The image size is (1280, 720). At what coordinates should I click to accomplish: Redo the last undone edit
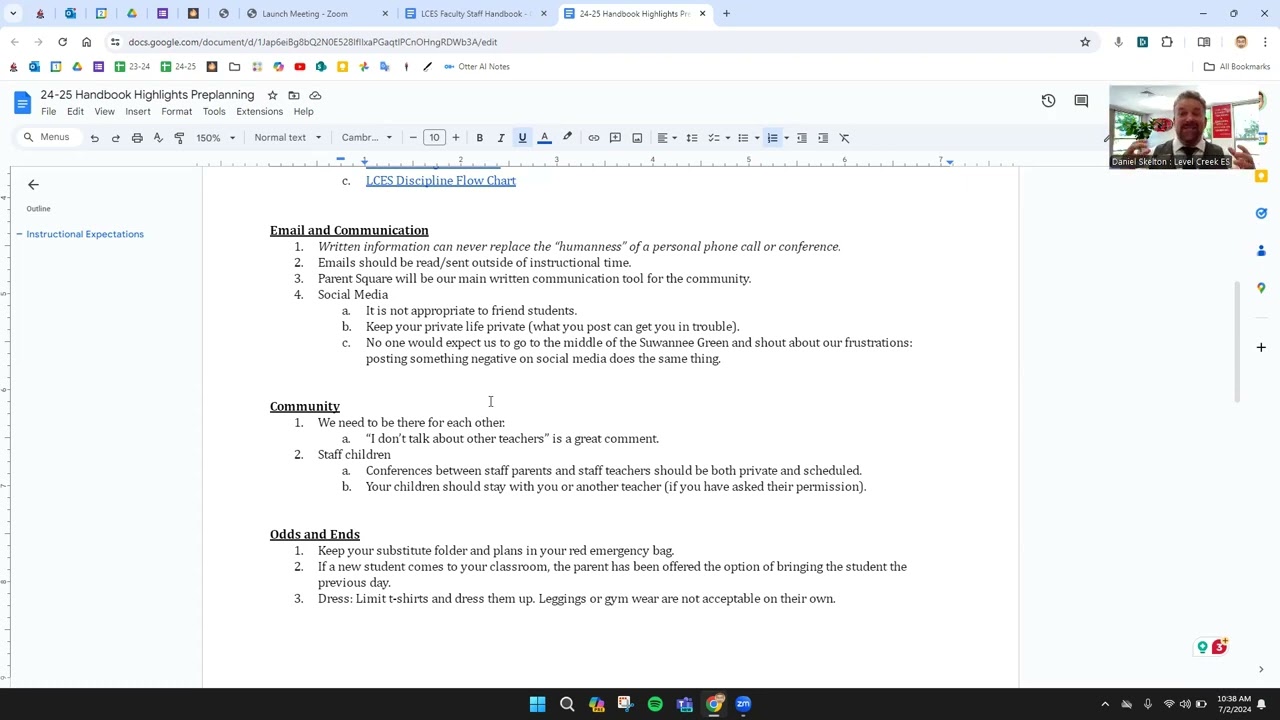[115, 138]
